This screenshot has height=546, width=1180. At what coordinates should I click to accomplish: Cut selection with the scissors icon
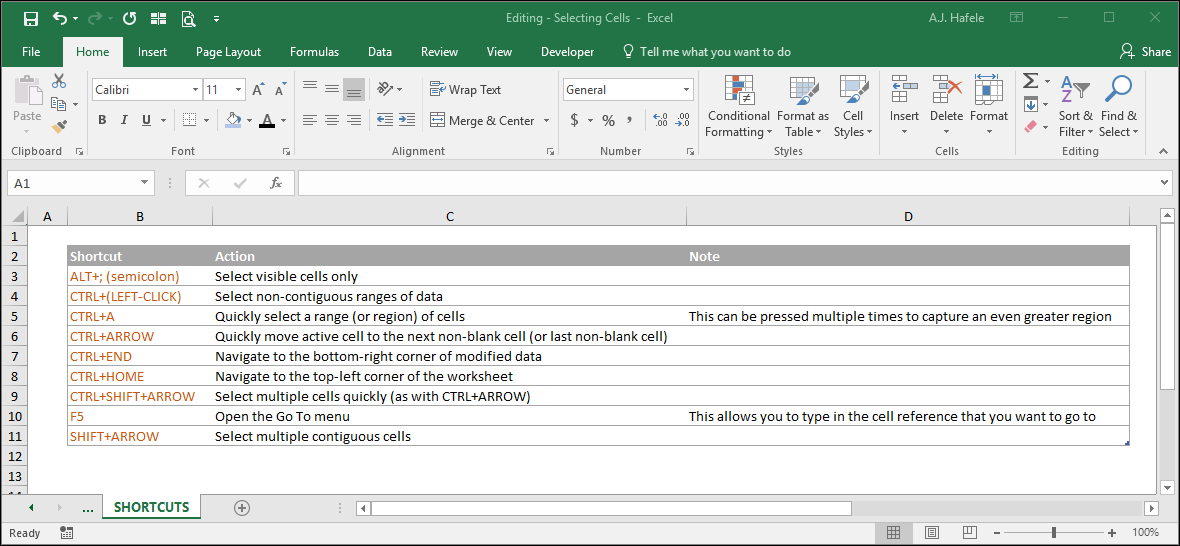[x=59, y=81]
